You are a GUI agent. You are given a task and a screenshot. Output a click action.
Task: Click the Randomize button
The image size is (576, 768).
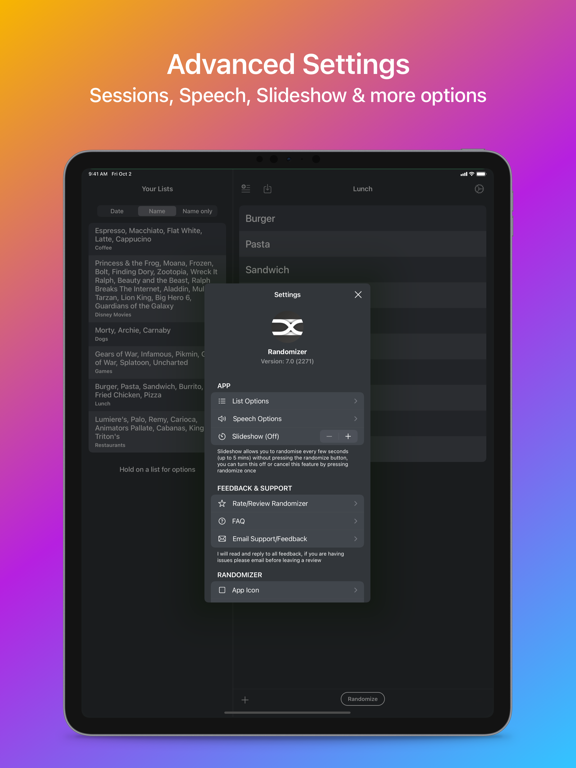[362, 699]
